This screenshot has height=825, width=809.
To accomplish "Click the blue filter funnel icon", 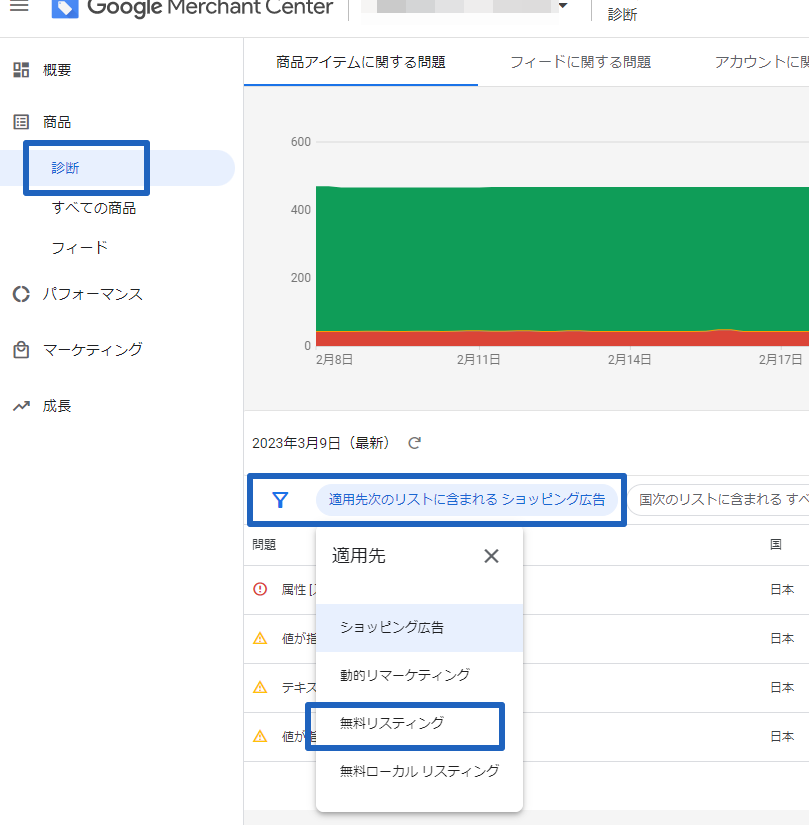I will (280, 500).
